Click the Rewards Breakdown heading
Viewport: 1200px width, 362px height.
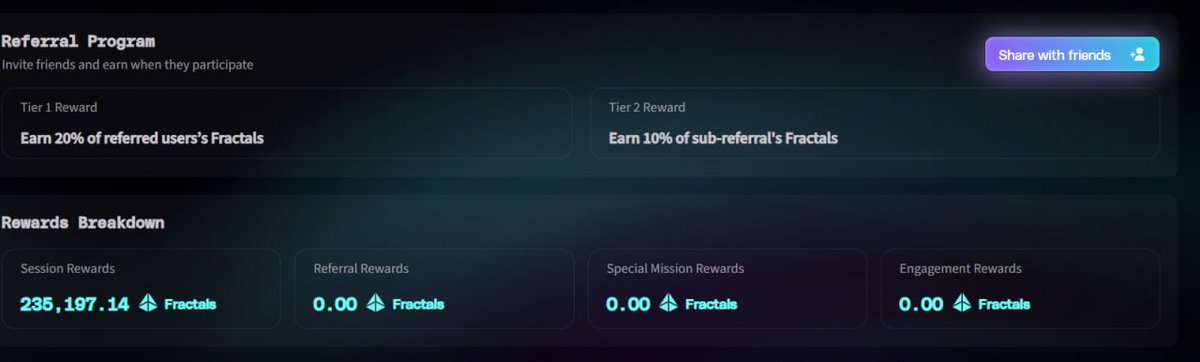pyautogui.click(x=83, y=222)
